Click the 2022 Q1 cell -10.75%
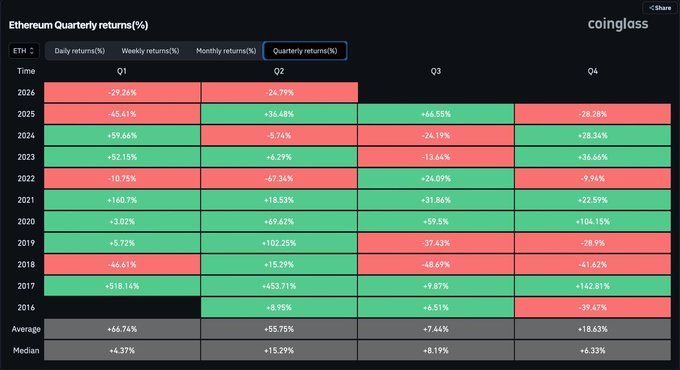The image size is (680, 370). point(122,178)
